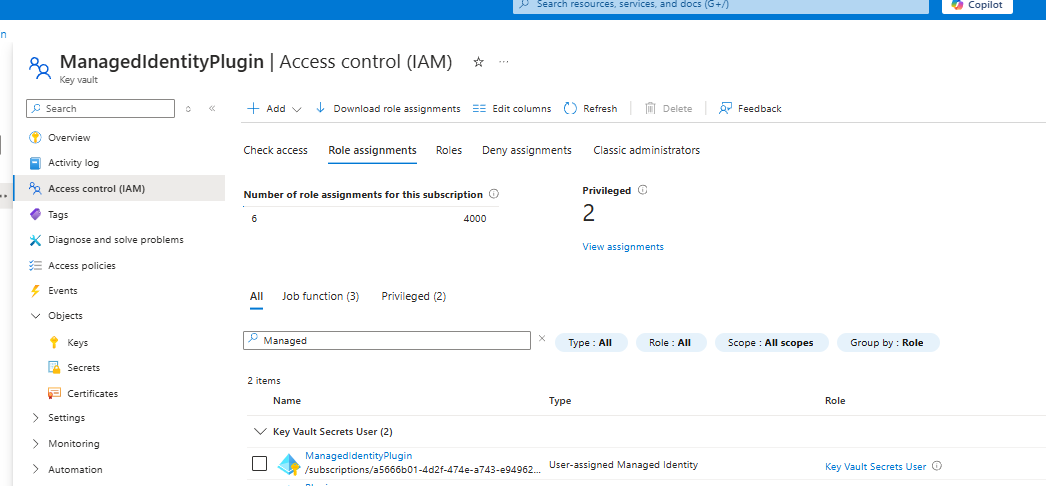The height and width of the screenshot is (486, 1046).
Task: Sort by the Role column header
Action: pos(835,401)
